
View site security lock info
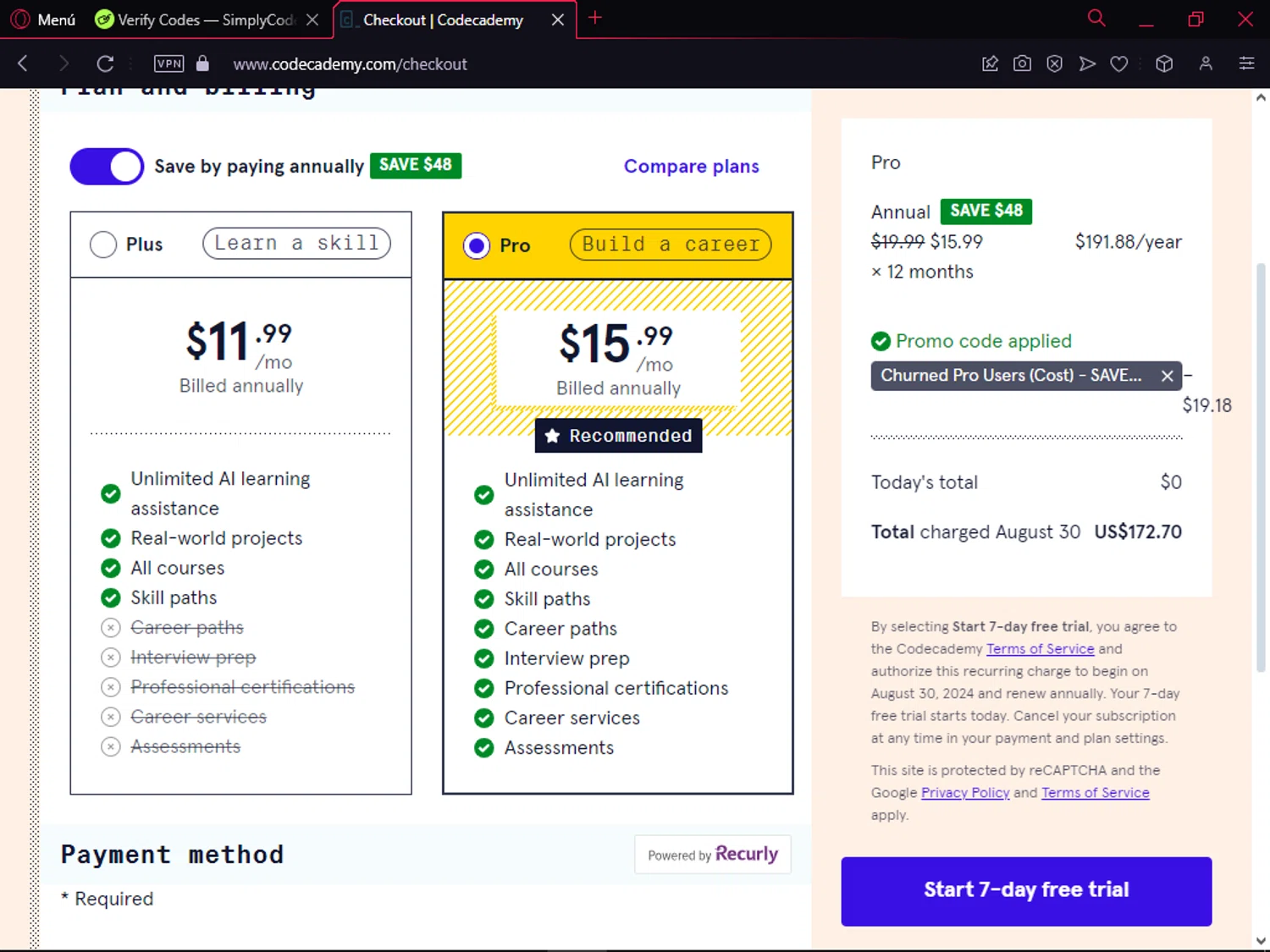202,63
